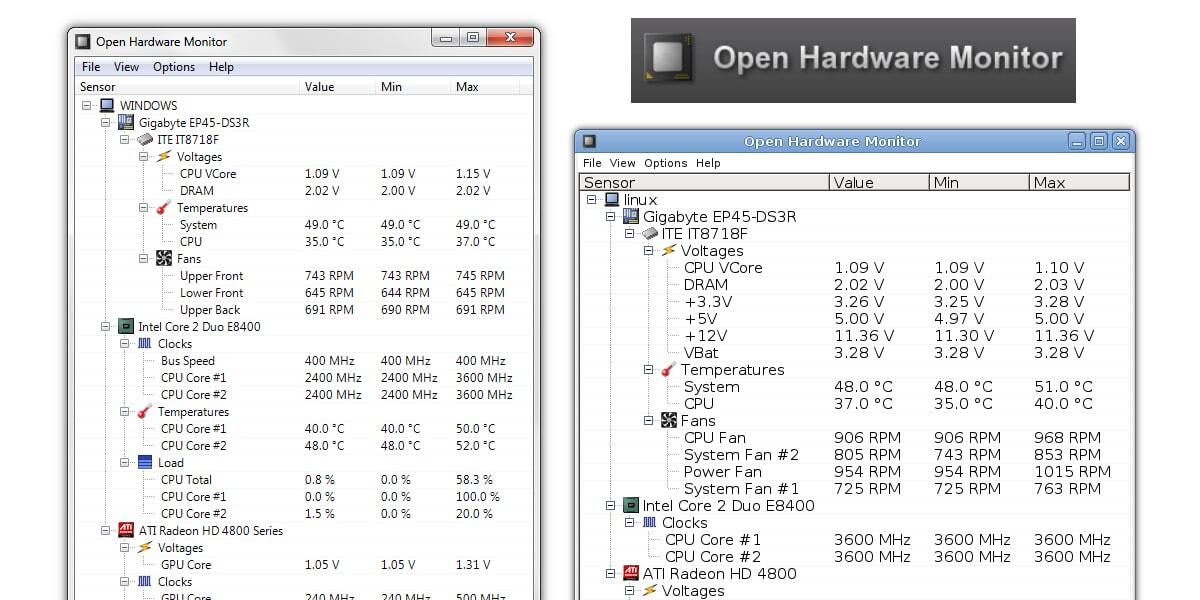1200x600 pixels.
Task: Click the linux computer icon in right window
Action: [612, 200]
